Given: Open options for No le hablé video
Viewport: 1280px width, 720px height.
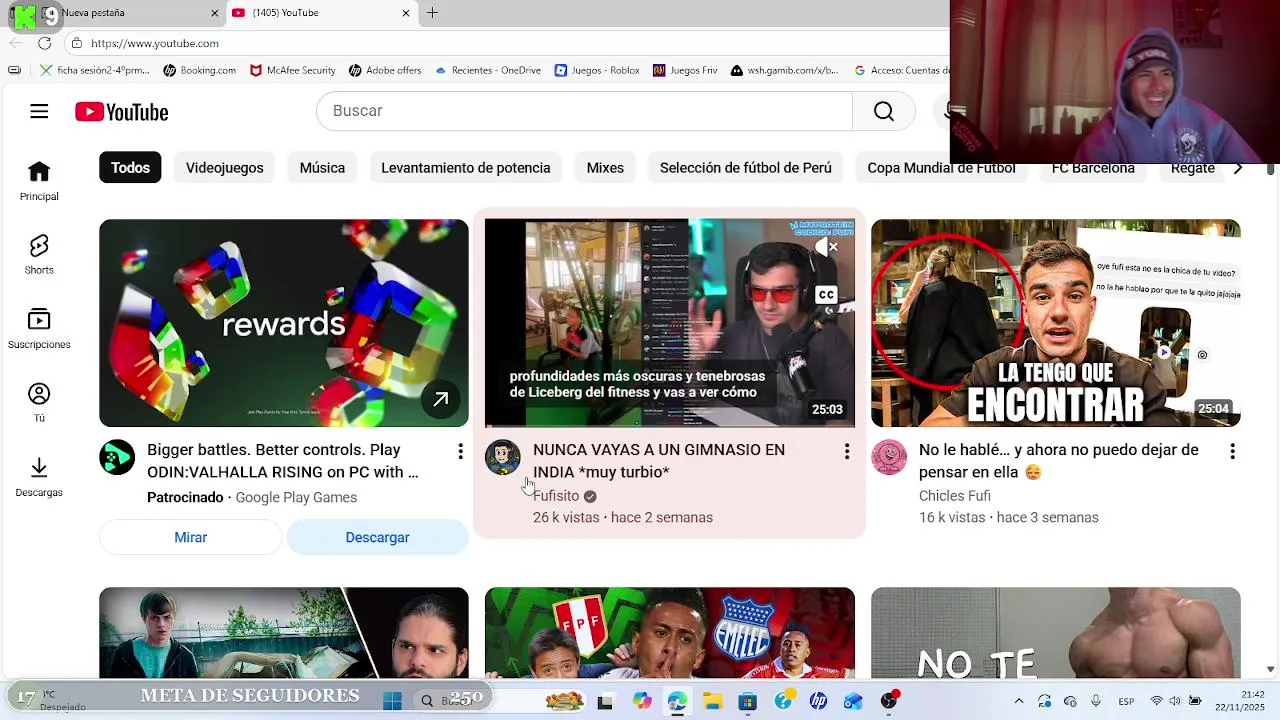Looking at the screenshot, I should (1232, 452).
